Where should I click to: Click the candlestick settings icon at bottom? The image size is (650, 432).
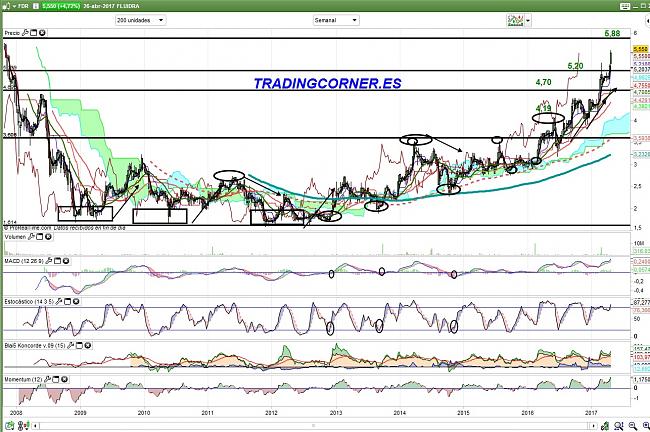(x=24, y=426)
